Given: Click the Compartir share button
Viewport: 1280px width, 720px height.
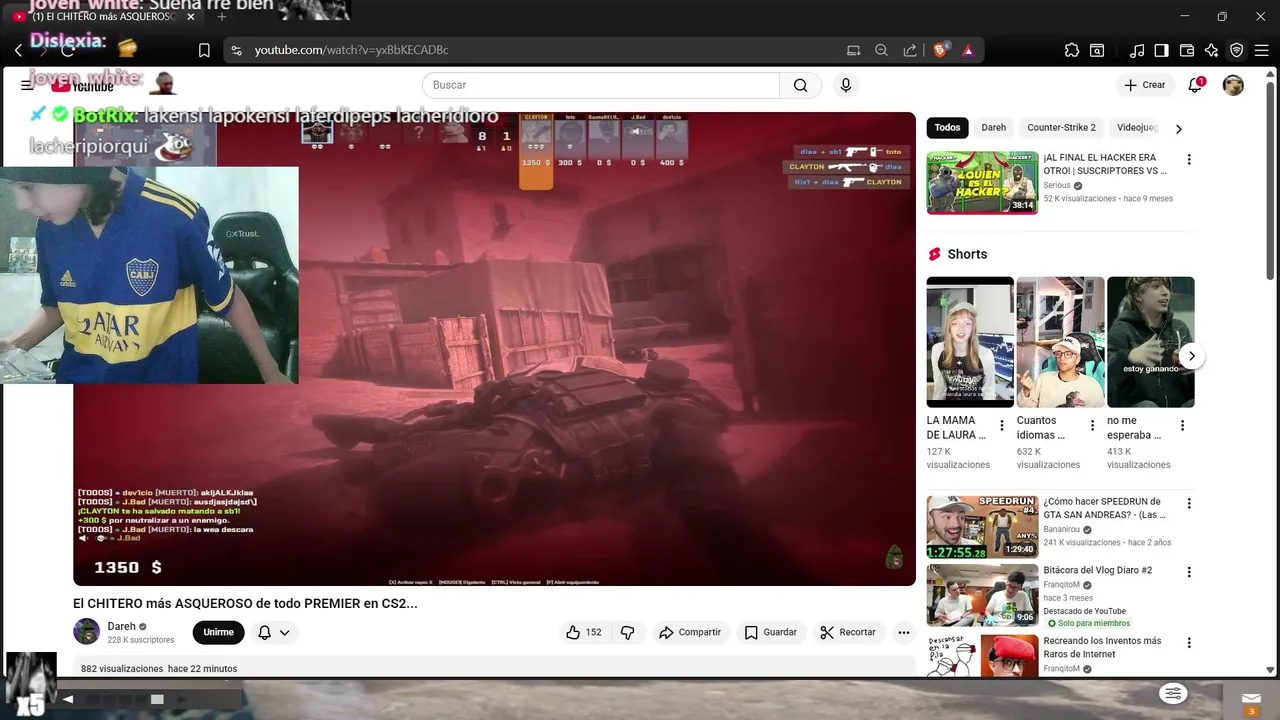Looking at the screenshot, I should (x=689, y=632).
